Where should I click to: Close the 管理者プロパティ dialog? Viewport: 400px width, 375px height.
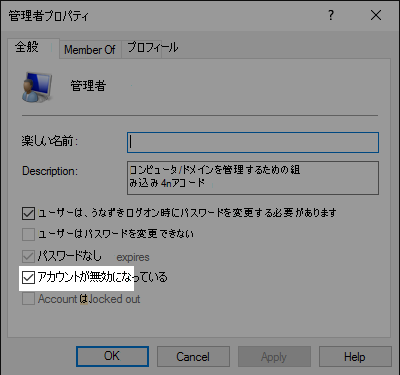tap(376, 15)
